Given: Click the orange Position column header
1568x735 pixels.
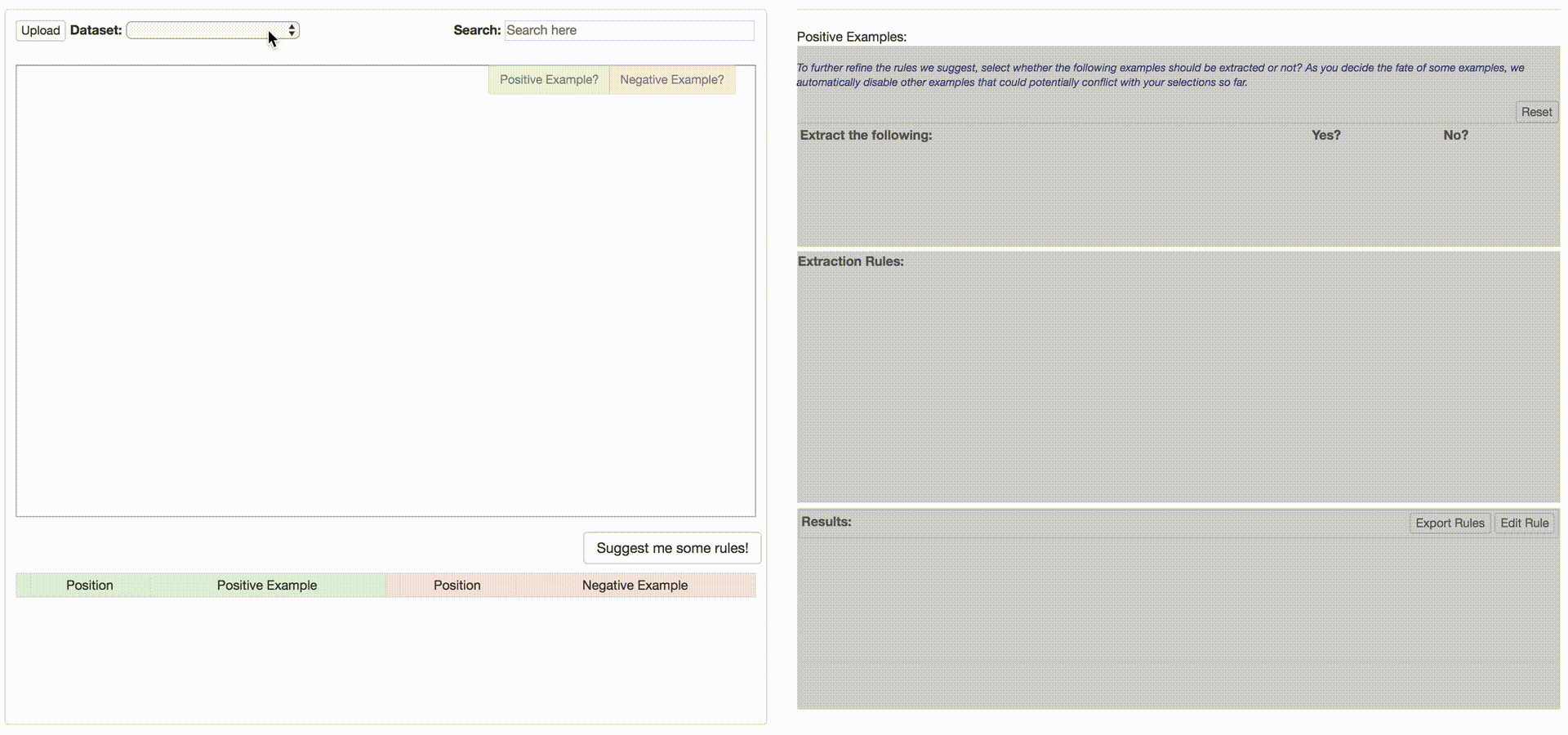Looking at the screenshot, I should (457, 586).
